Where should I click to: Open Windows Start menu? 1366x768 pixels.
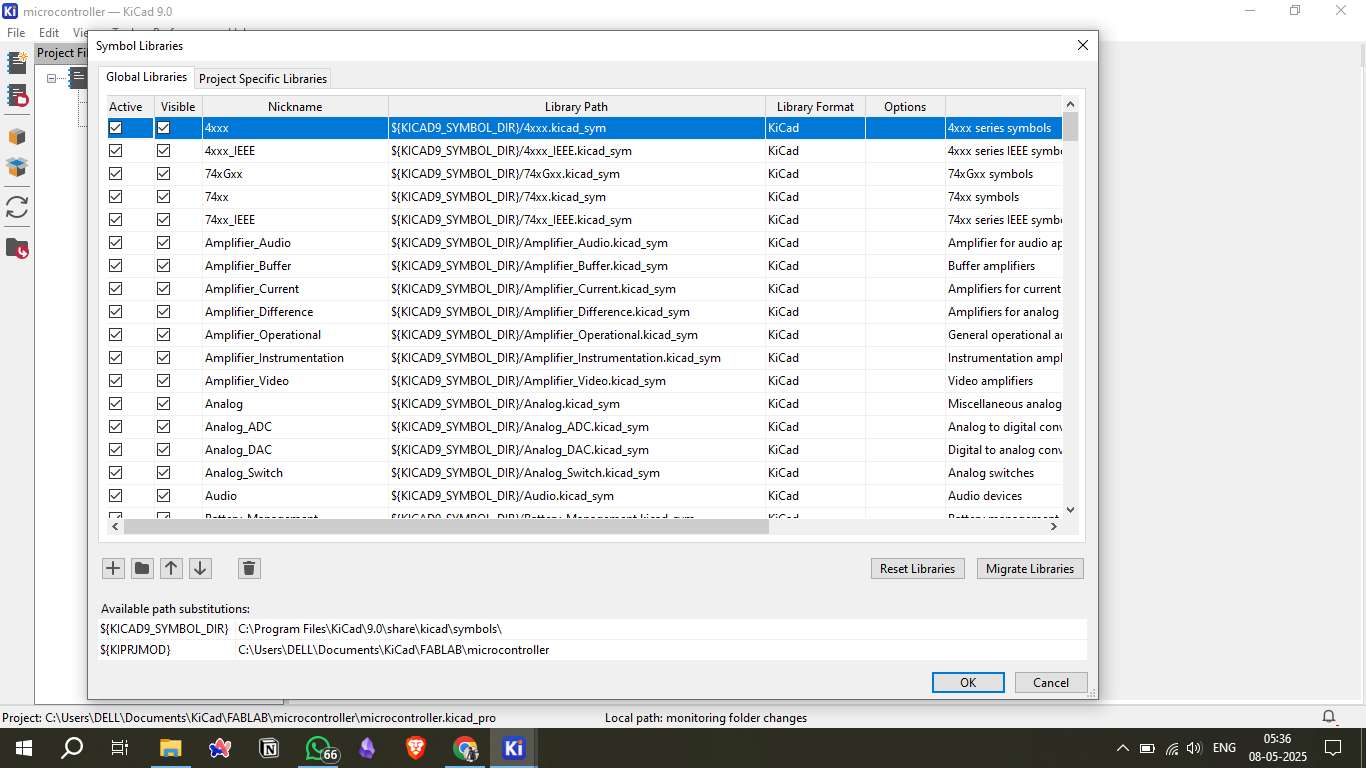23,748
